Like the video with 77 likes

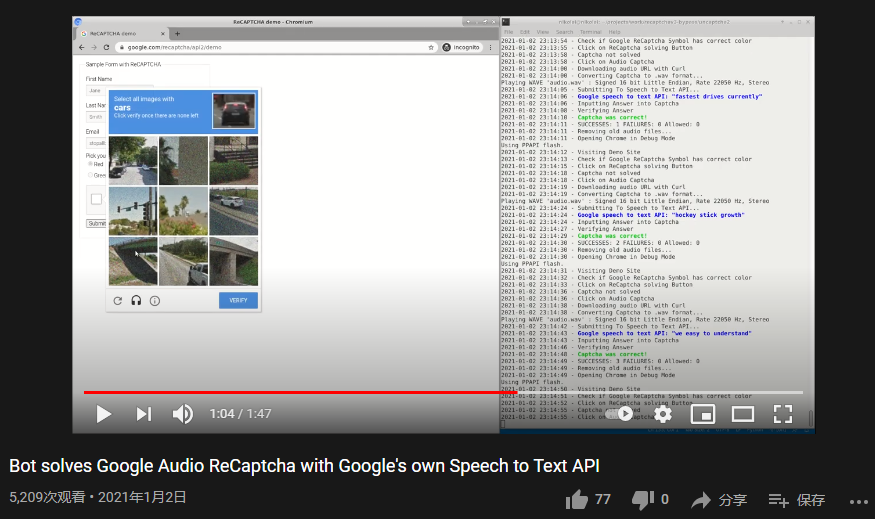588,499
